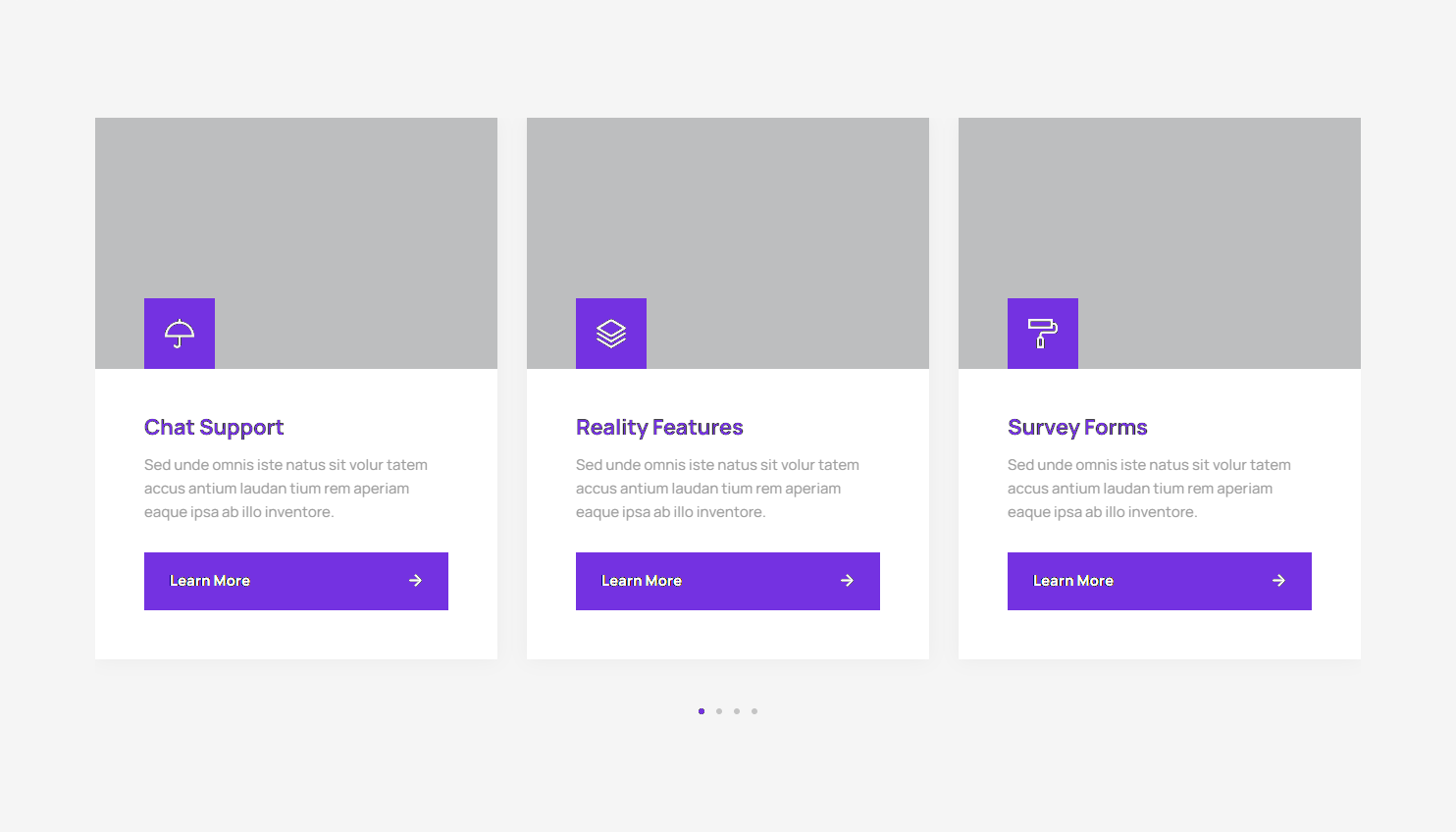1456x832 pixels.
Task: Click the paint roller icon on Survey Forms
Action: tap(1043, 334)
